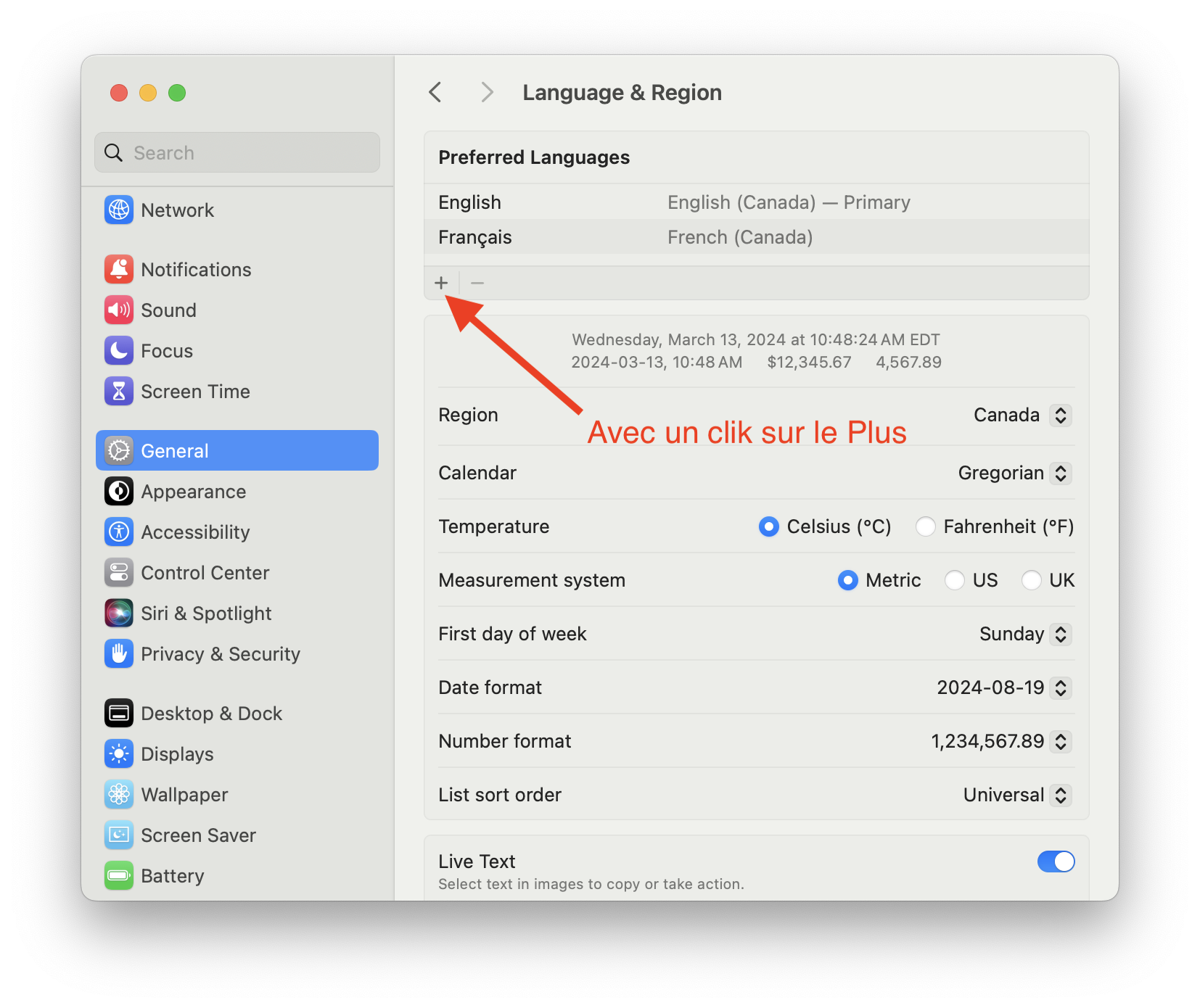Click the Privacy & Security hand icon
The image size is (1200, 1008).
point(119,654)
